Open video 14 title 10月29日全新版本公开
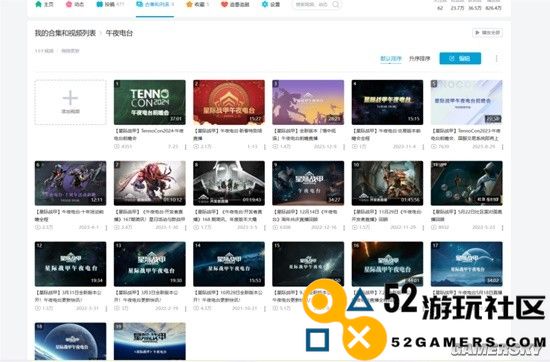The height and width of the screenshot is (362, 550). [x=228, y=296]
